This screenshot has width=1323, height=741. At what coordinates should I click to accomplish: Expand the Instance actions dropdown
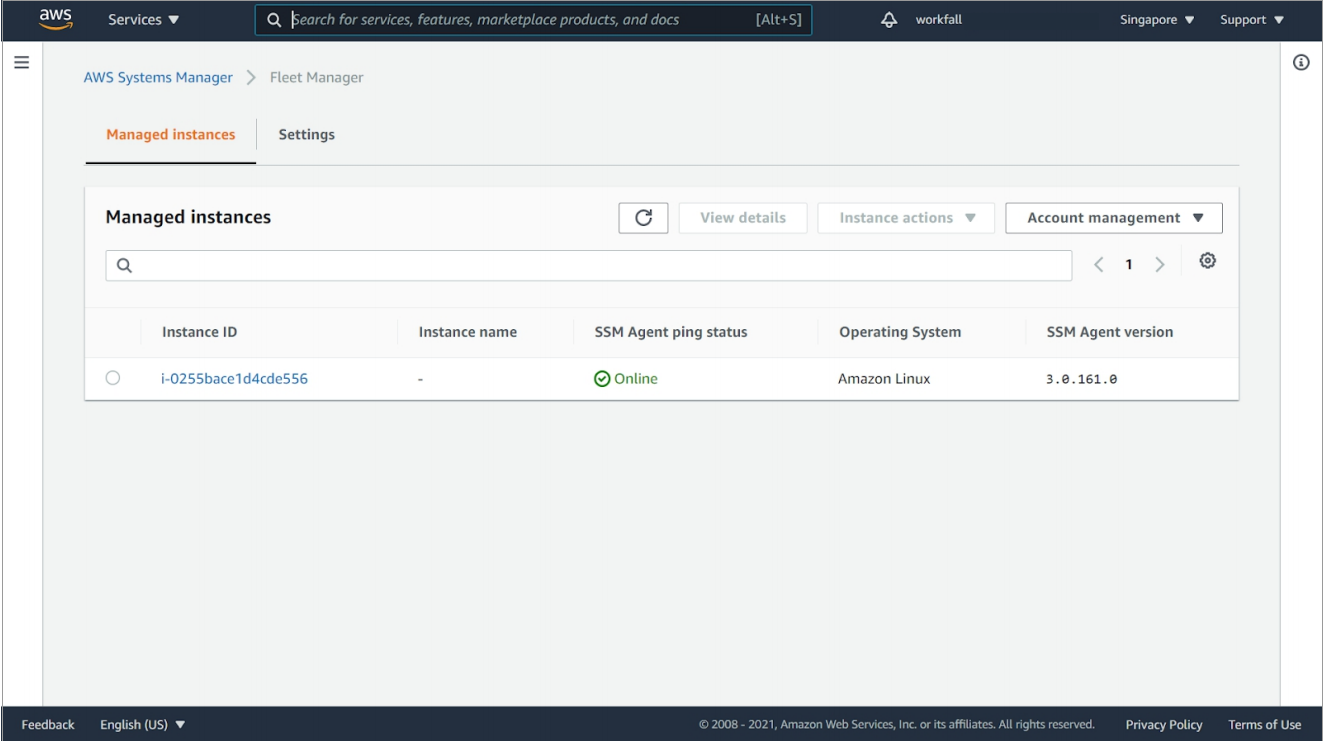point(906,218)
